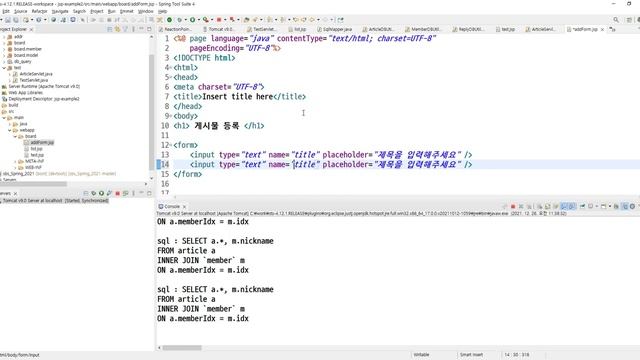This screenshot has height=360, width=640.
Task: Close the Console view tab
Action: point(184,207)
